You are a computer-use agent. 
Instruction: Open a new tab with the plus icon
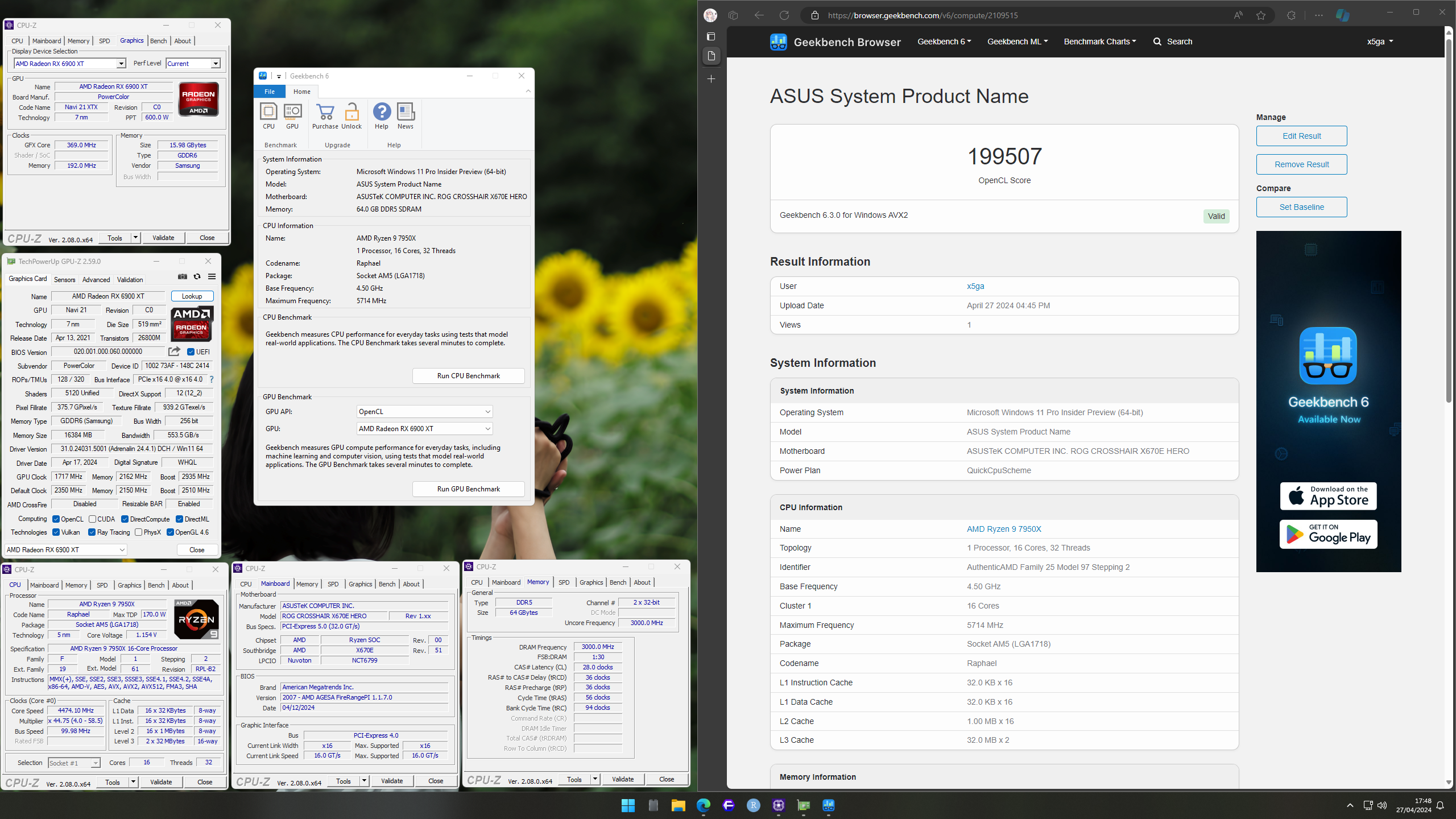pyautogui.click(x=711, y=79)
